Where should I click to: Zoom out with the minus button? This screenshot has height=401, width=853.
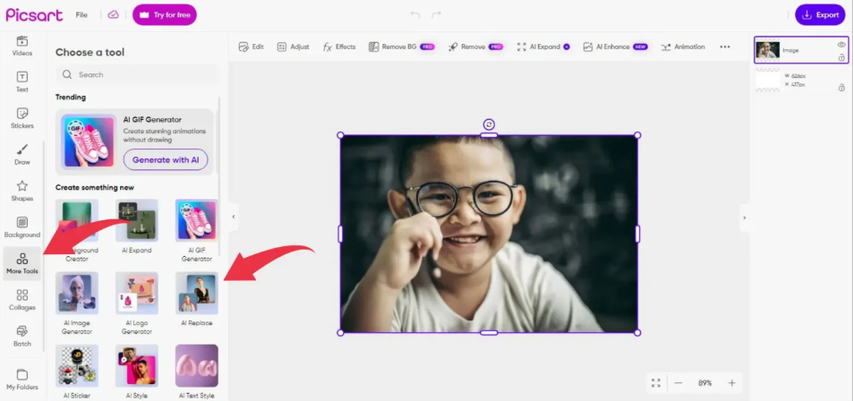point(678,383)
